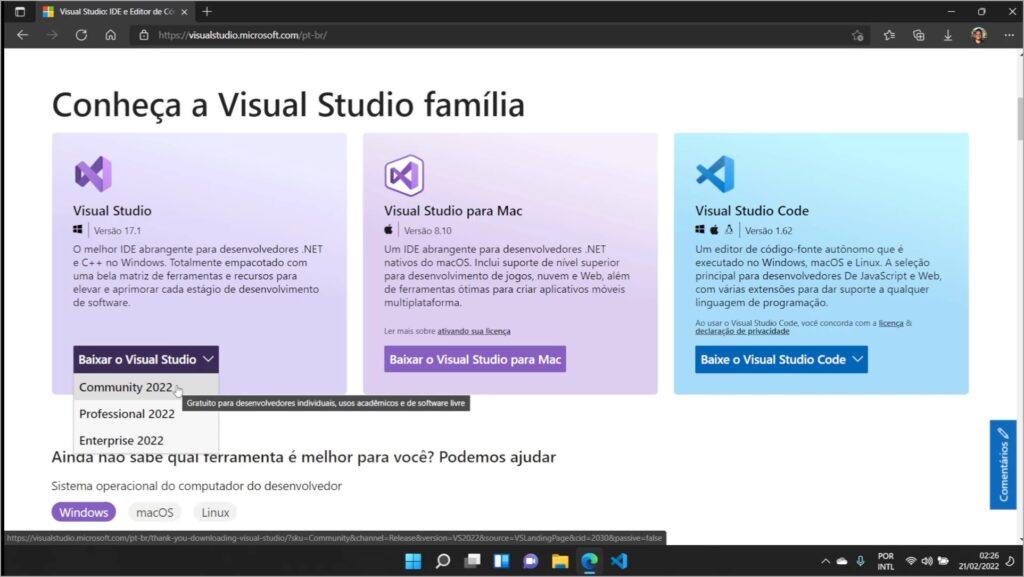Click the Conheça a Visual Studio família heading

tap(288, 105)
